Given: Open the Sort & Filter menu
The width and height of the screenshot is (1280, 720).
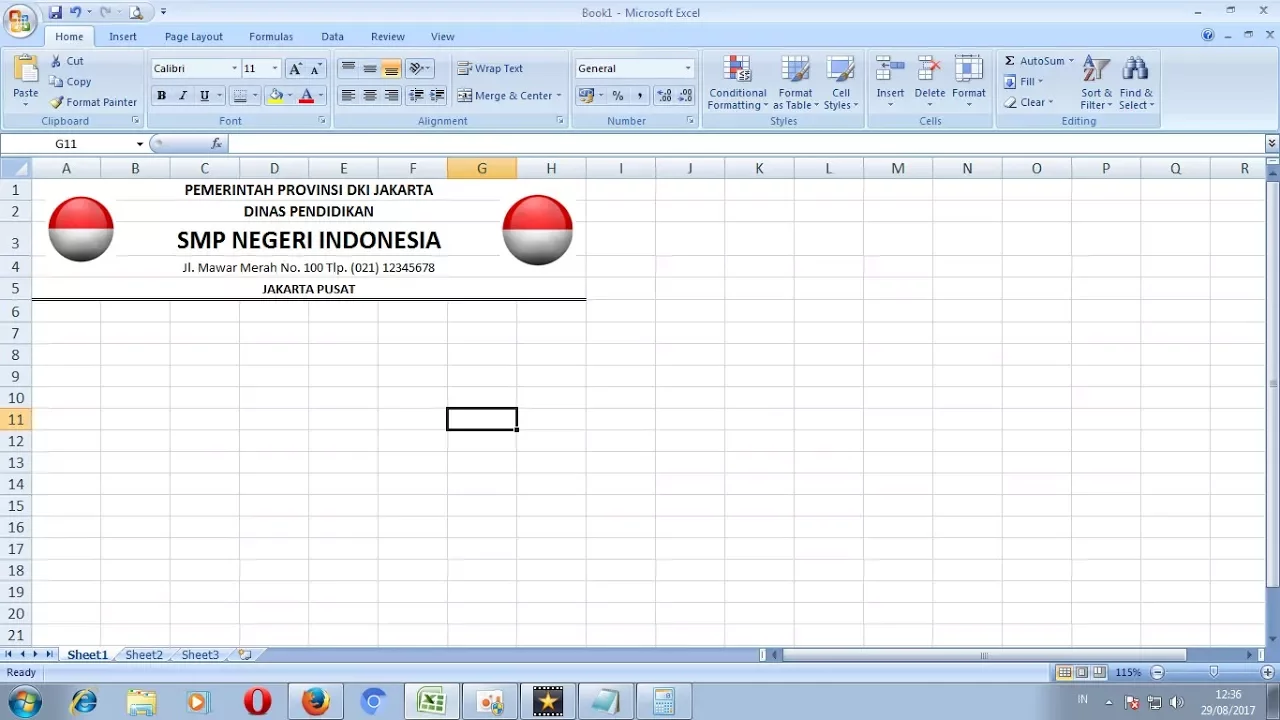Looking at the screenshot, I should 1096,83.
